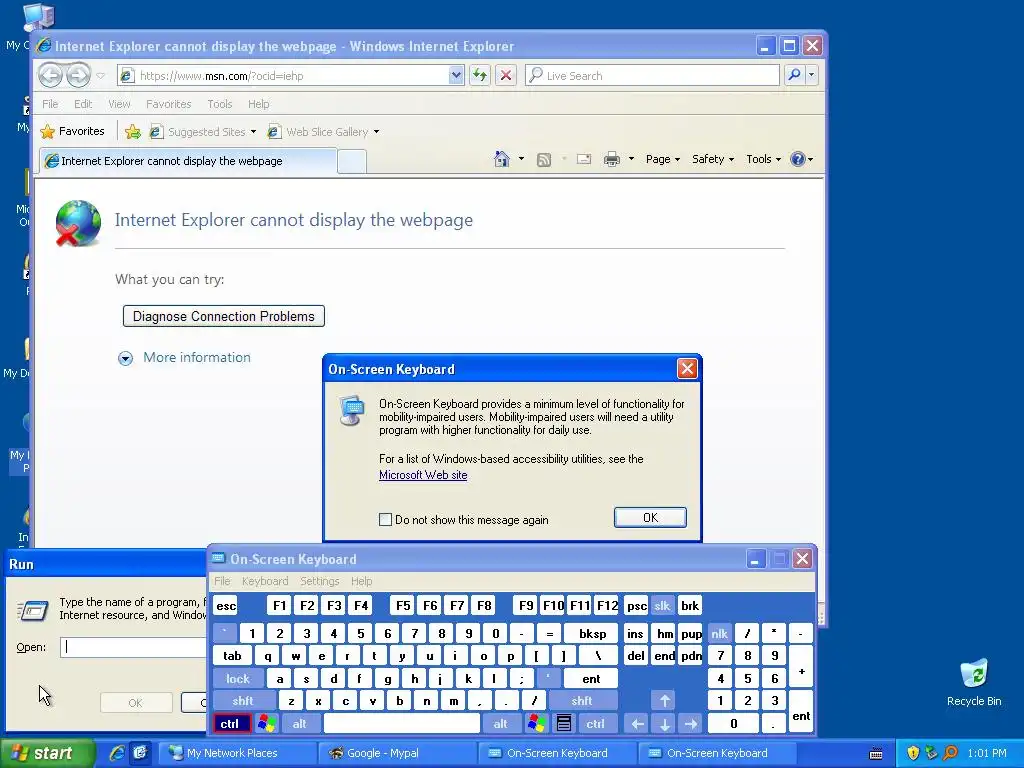Tap the esc key on On-Screen Keyboard
The width and height of the screenshot is (1024, 768).
[226, 606]
